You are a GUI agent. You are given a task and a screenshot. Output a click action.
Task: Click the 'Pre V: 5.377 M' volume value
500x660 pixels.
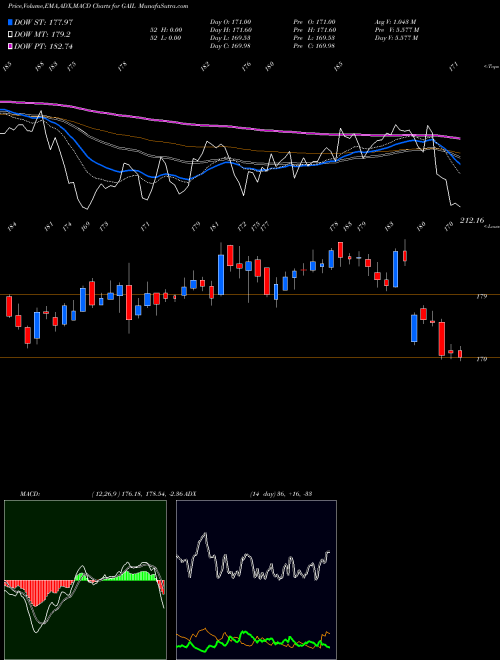pyautogui.click(x=397, y=30)
